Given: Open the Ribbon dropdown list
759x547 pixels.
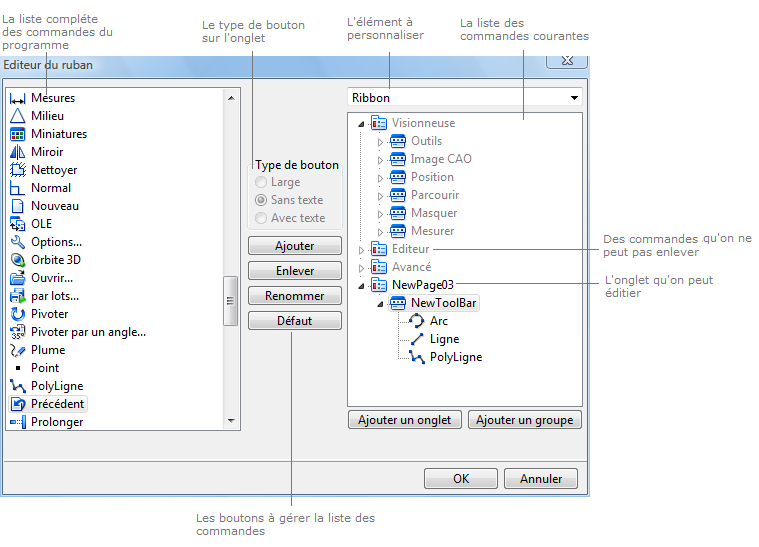Looking at the screenshot, I should pyautogui.click(x=573, y=98).
